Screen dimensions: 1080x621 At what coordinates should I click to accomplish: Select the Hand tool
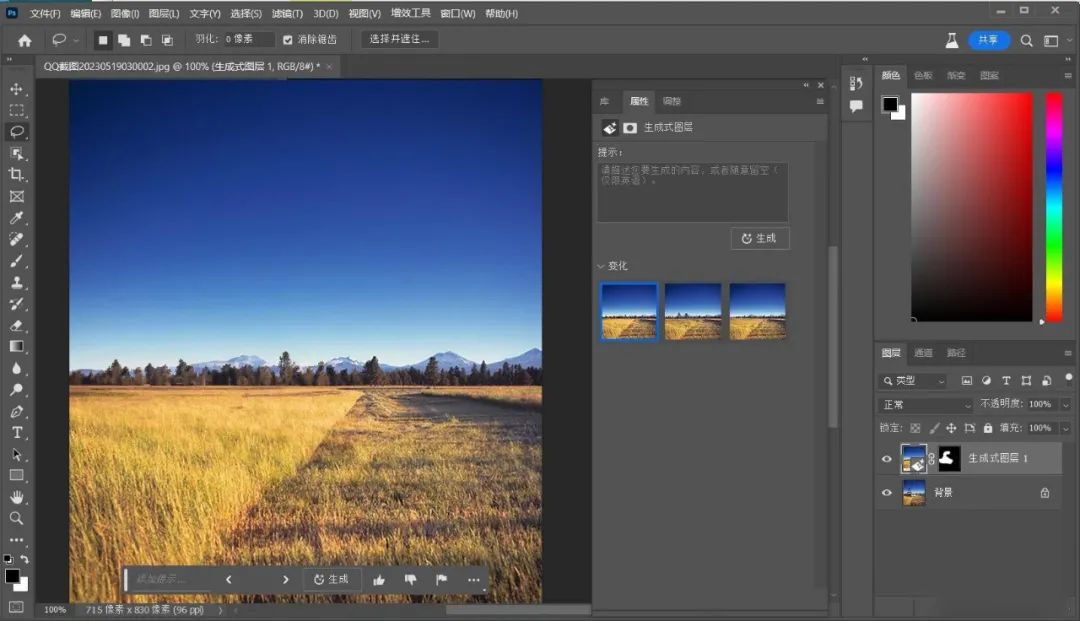tap(17, 497)
